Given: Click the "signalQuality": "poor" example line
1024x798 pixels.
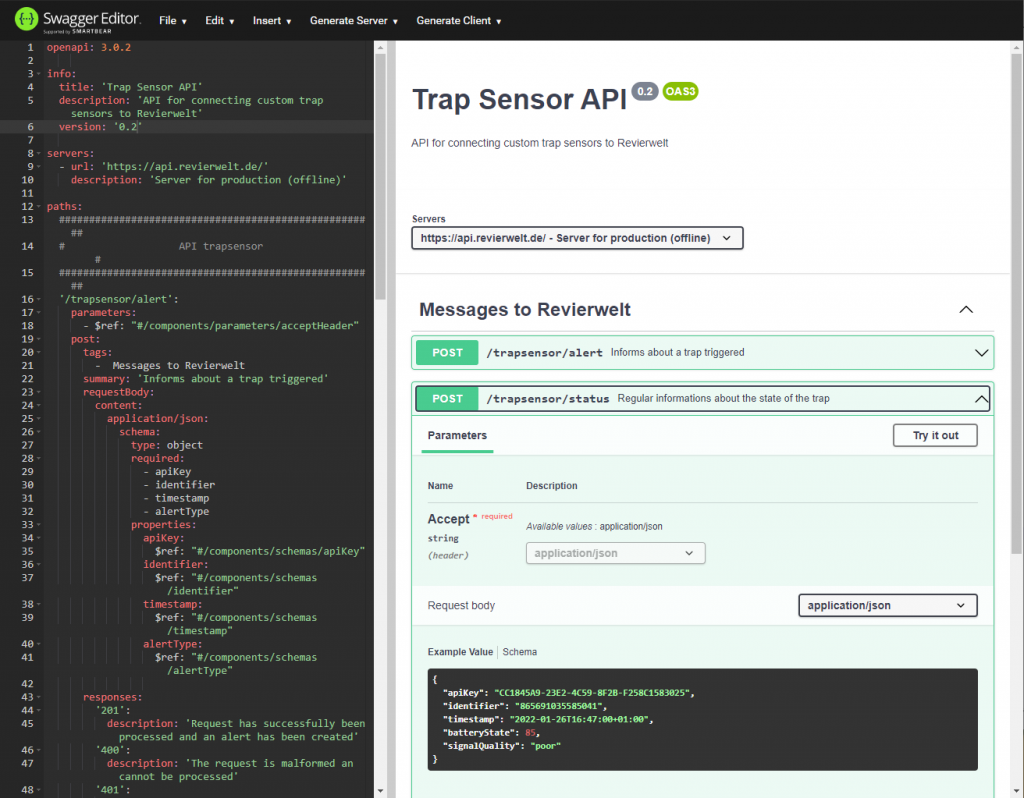Looking at the screenshot, I should point(502,746).
